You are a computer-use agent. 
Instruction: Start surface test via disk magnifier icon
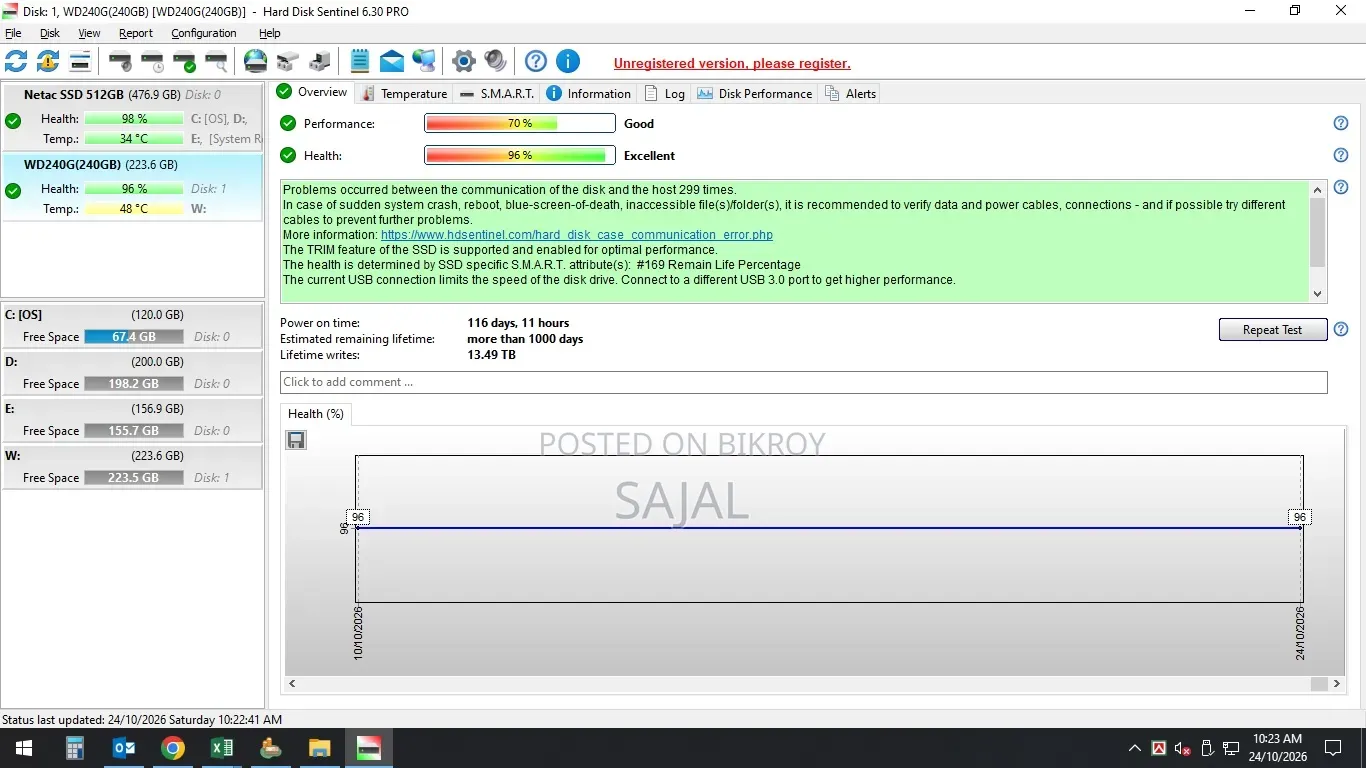pyautogui.click(x=216, y=61)
